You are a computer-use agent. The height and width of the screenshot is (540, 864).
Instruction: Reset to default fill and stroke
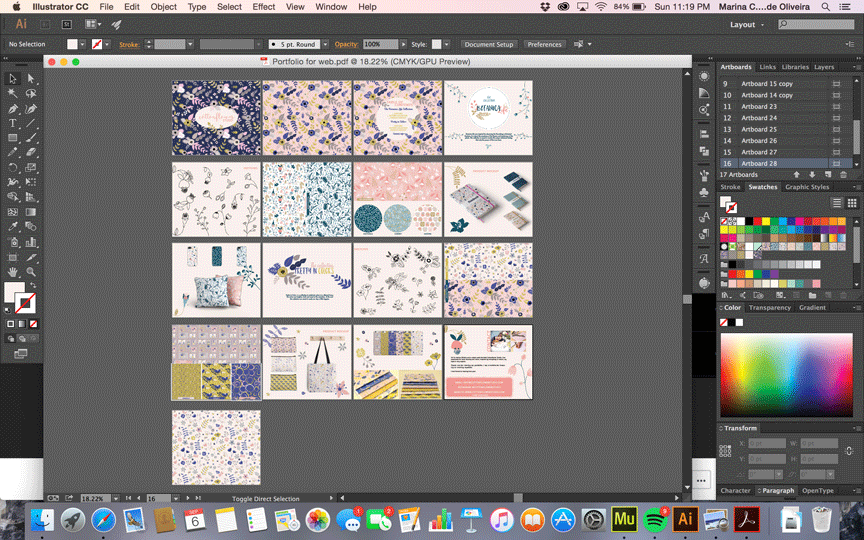tap(8, 310)
